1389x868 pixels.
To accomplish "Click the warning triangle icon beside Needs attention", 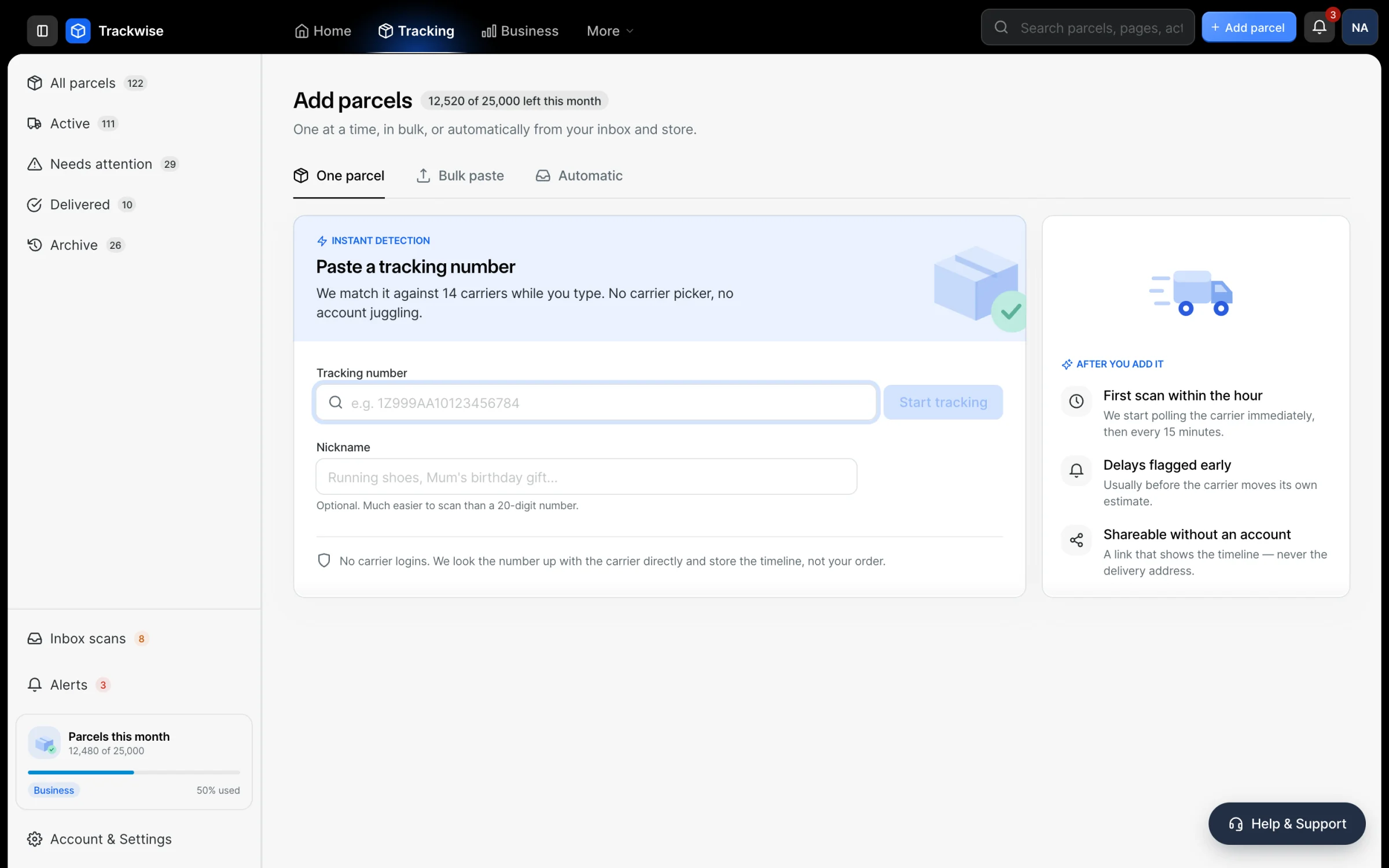I will click(x=35, y=164).
